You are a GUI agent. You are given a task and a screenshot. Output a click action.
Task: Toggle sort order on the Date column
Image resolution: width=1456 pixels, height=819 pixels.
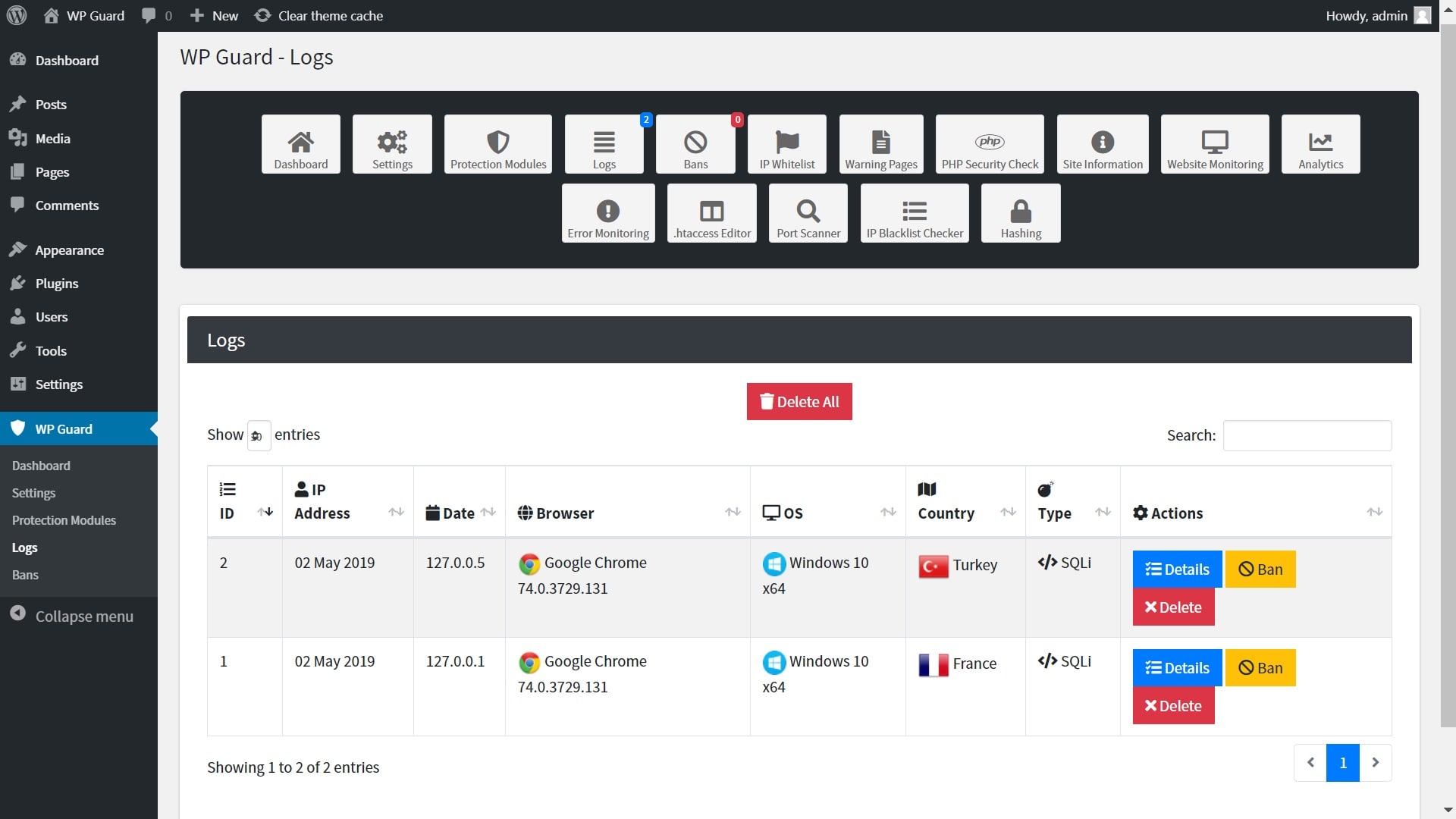point(489,513)
